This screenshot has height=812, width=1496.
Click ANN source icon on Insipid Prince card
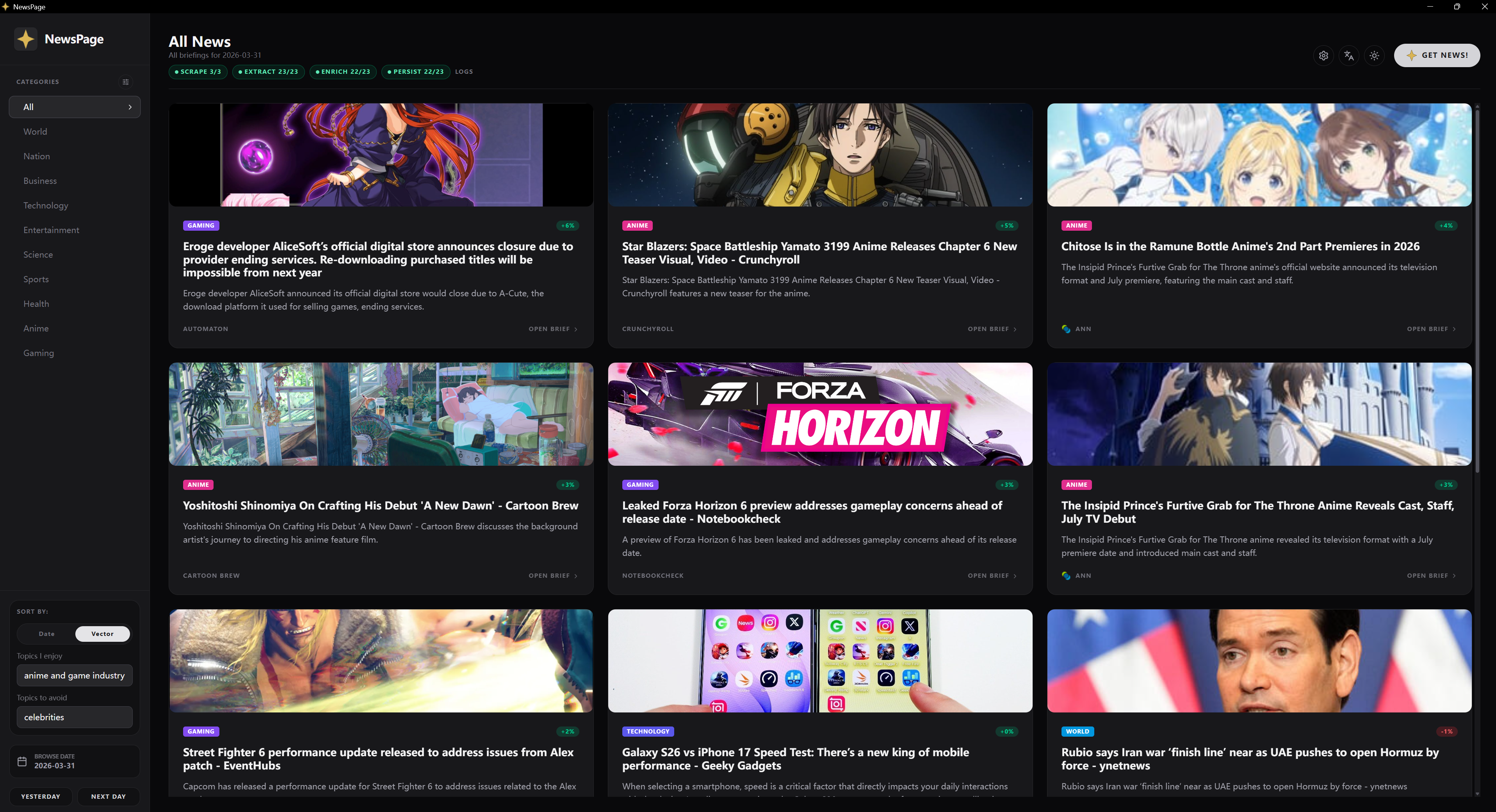tap(1066, 575)
